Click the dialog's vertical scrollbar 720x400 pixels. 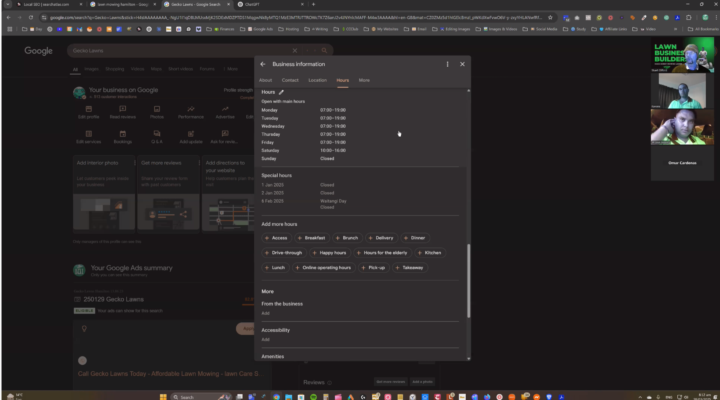click(x=468, y=281)
